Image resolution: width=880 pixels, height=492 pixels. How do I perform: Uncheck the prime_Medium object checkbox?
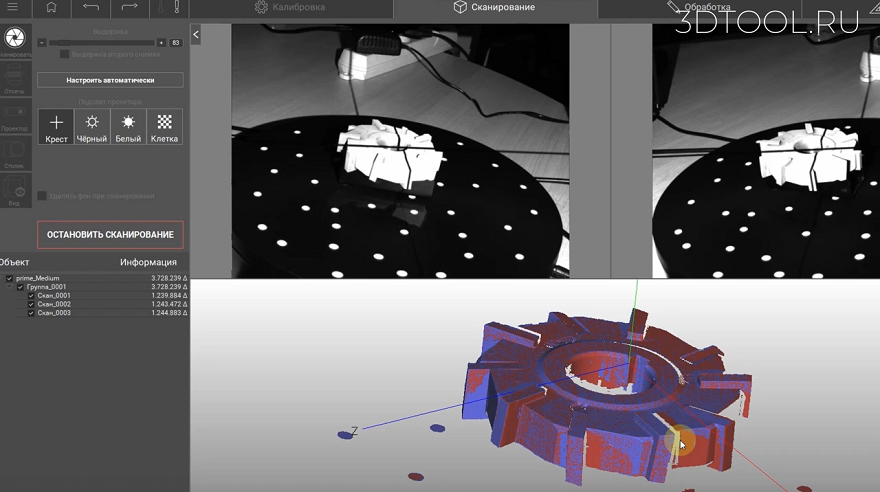[x=10, y=278]
